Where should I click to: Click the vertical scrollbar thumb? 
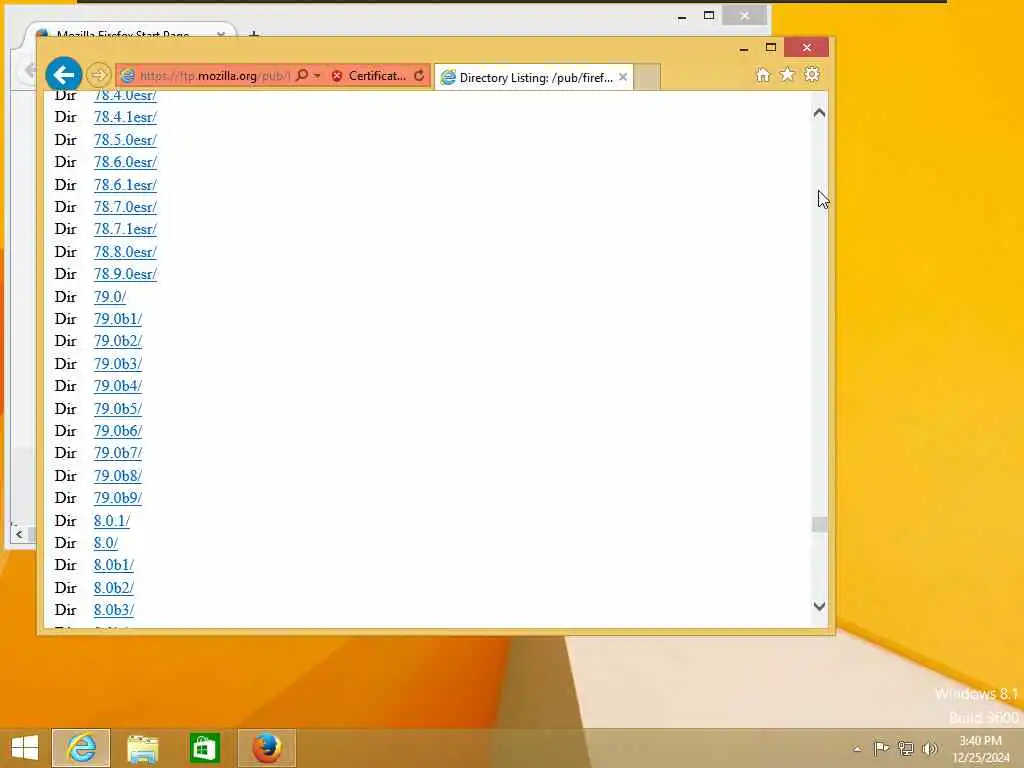pos(820,524)
